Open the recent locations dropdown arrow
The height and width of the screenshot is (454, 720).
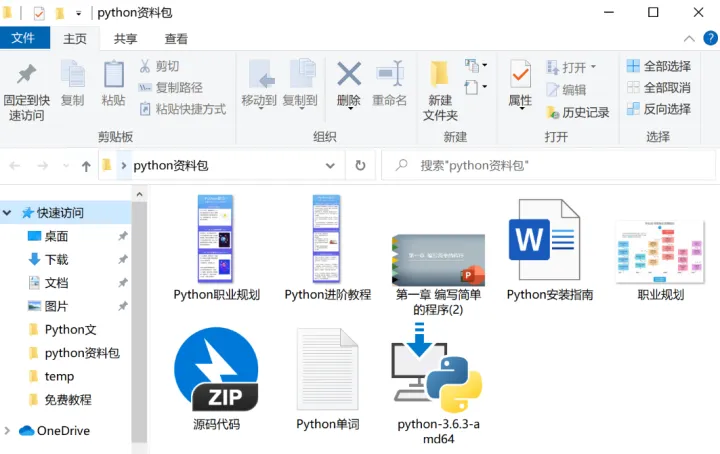(66, 165)
